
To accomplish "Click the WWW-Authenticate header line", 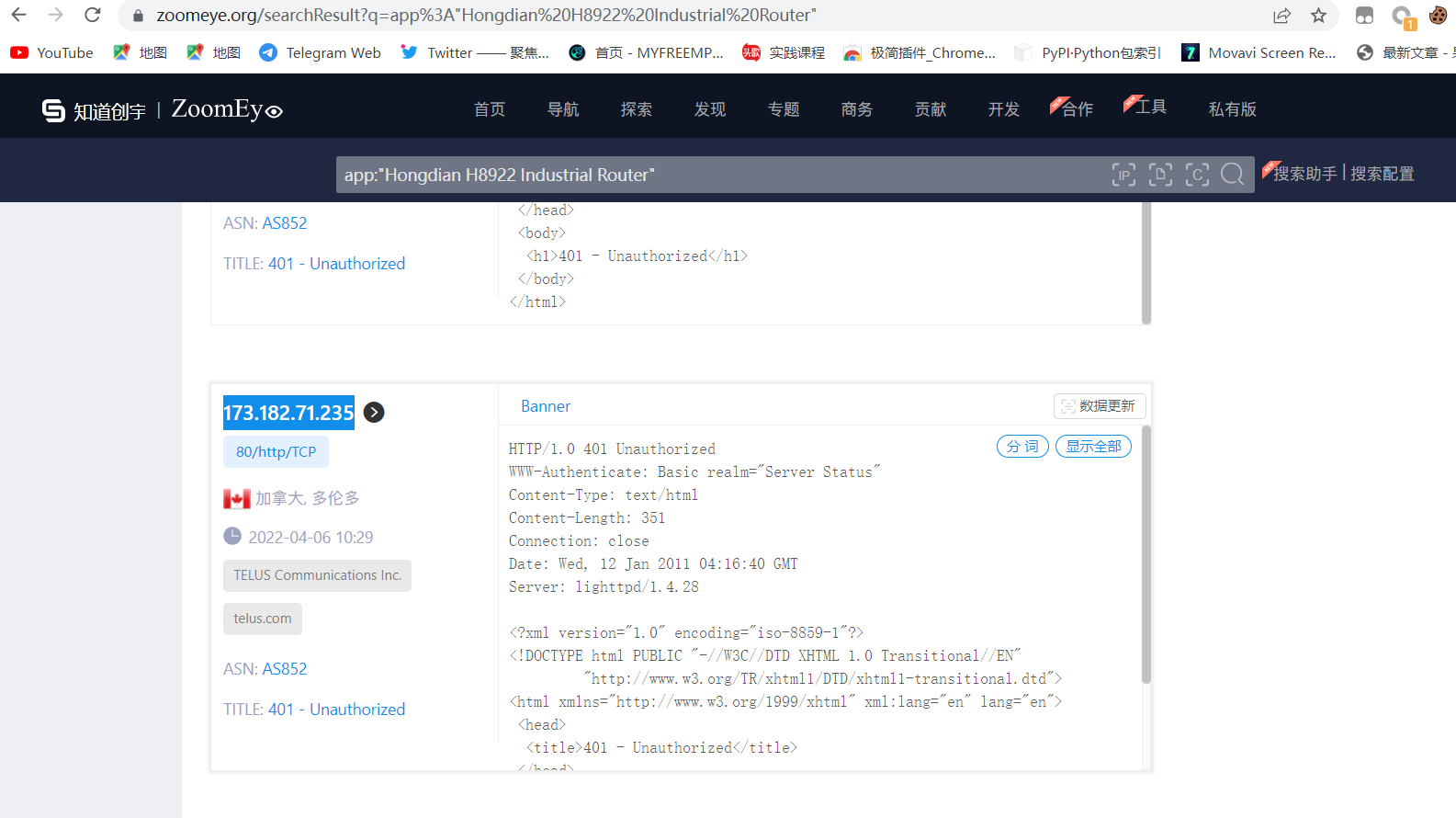I will [694, 472].
